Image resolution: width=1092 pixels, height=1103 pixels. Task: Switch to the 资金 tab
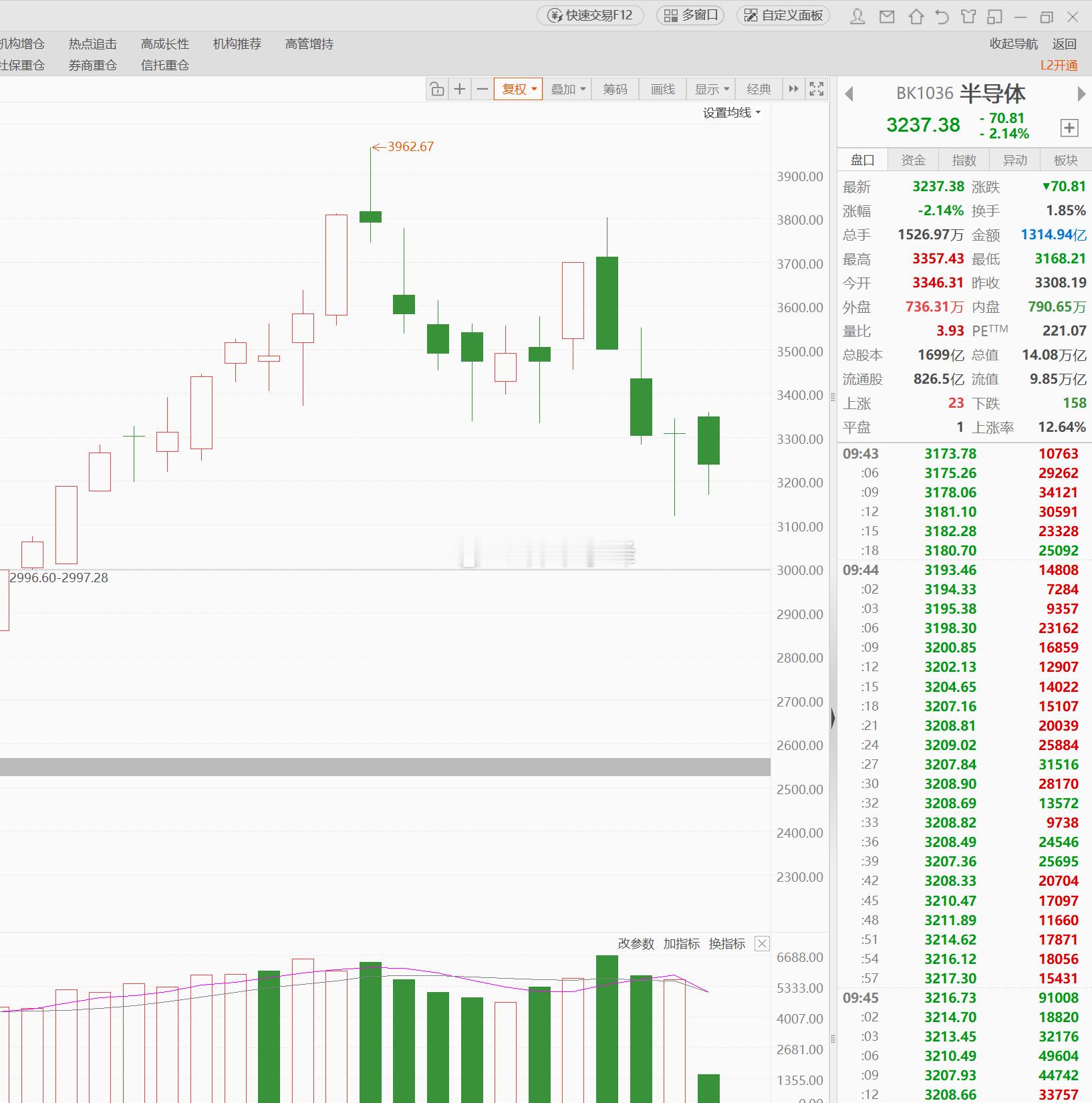tap(913, 160)
